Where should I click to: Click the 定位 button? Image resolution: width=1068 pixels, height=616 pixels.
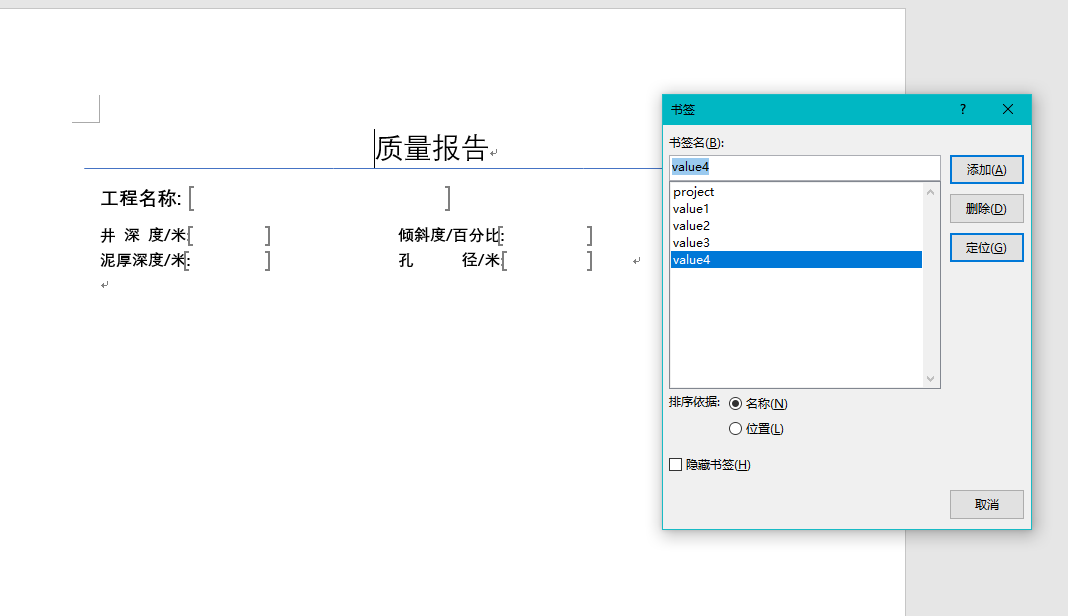[986, 247]
